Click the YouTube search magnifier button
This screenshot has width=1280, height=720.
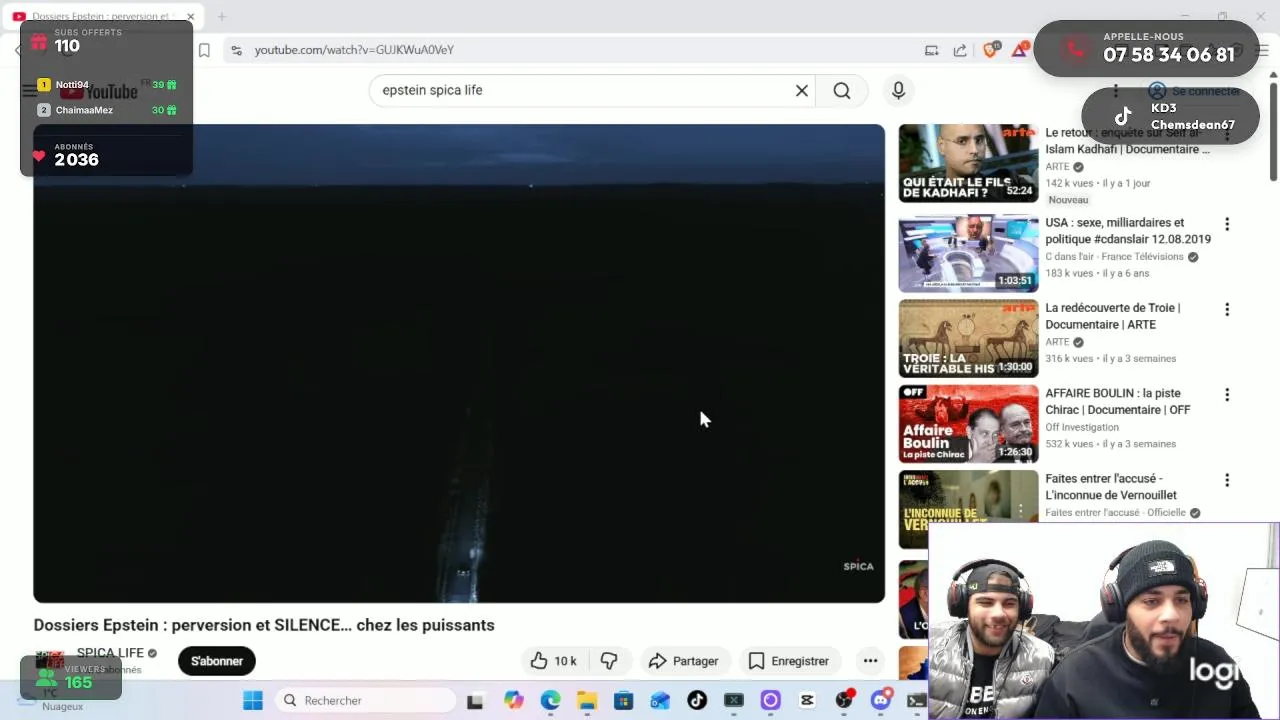click(x=842, y=90)
